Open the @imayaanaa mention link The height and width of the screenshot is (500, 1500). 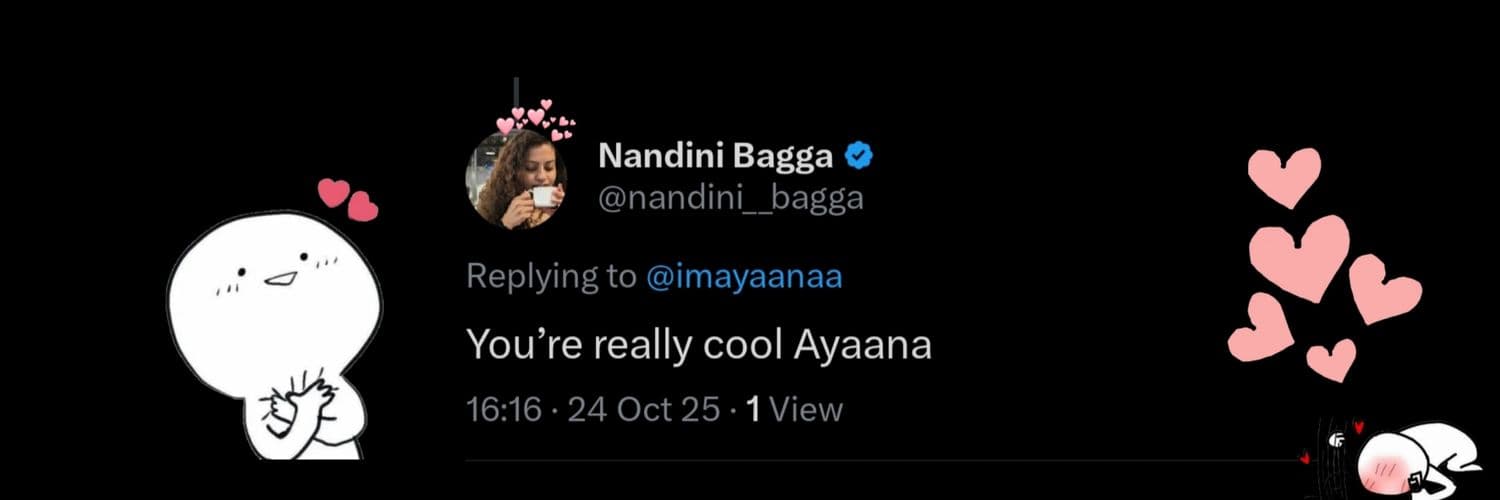click(x=745, y=277)
